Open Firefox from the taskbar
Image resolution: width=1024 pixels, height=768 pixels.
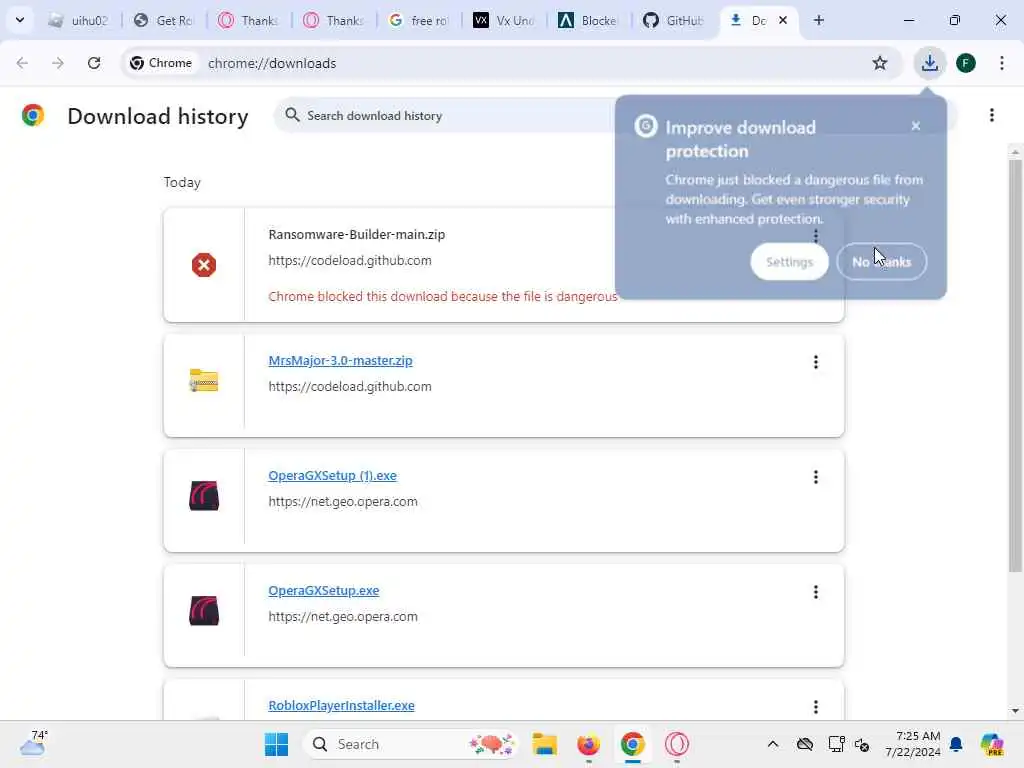[x=588, y=744]
